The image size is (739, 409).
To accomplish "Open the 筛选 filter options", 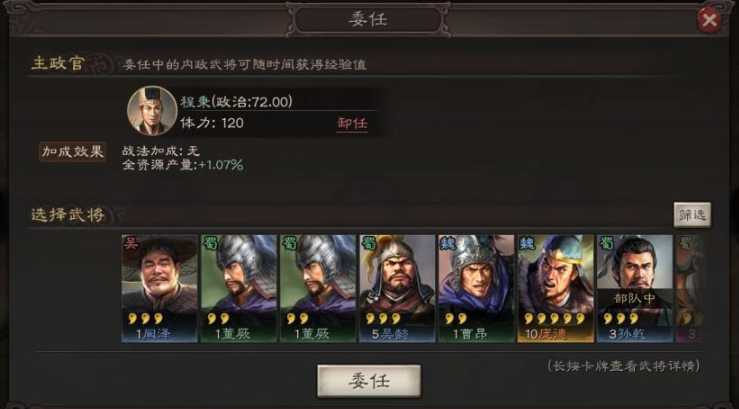I will pos(692,215).
